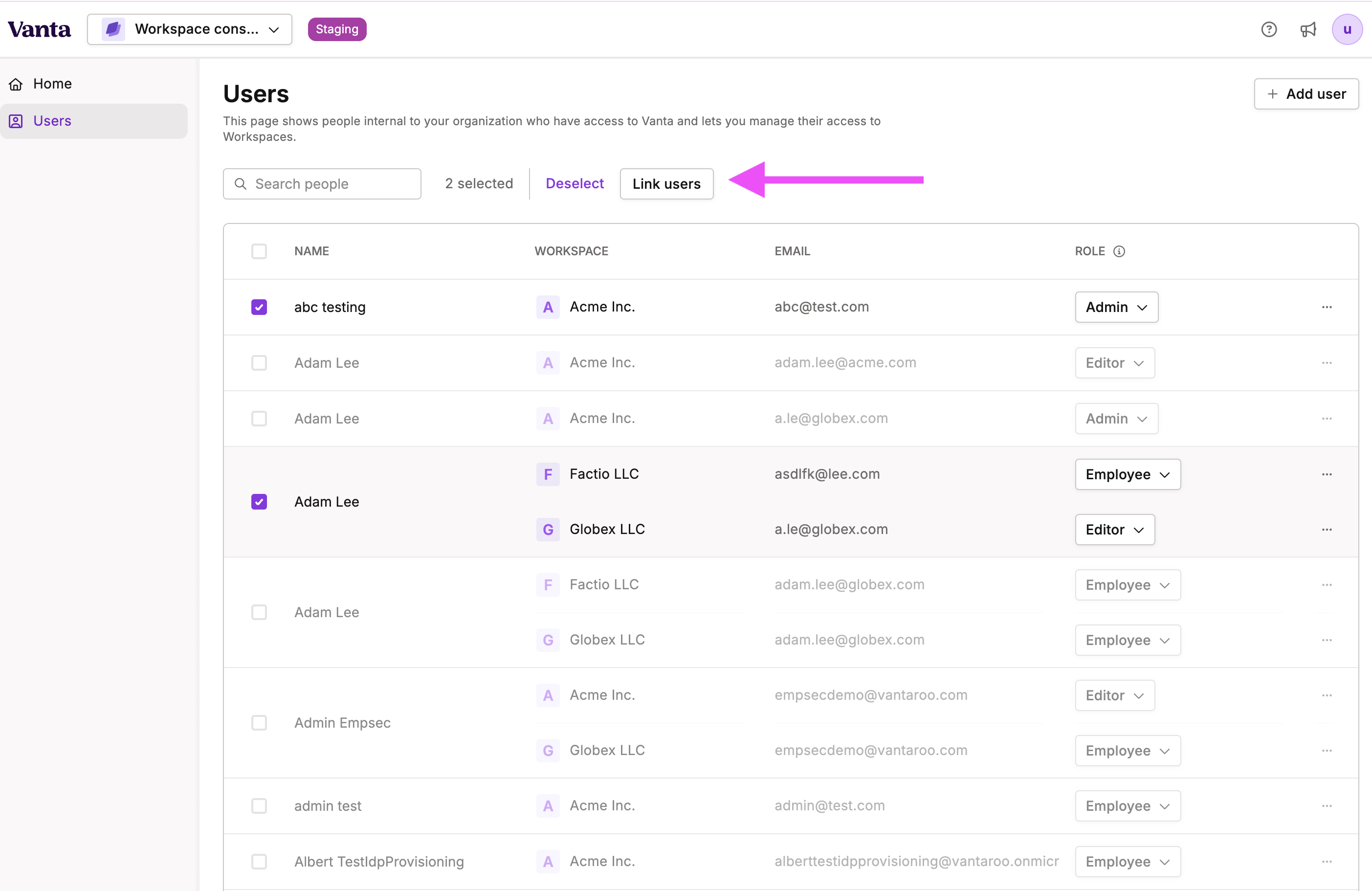Viewport: 1372px width, 891px height.
Task: Open the announcements megaphone icon
Action: pos(1307,29)
